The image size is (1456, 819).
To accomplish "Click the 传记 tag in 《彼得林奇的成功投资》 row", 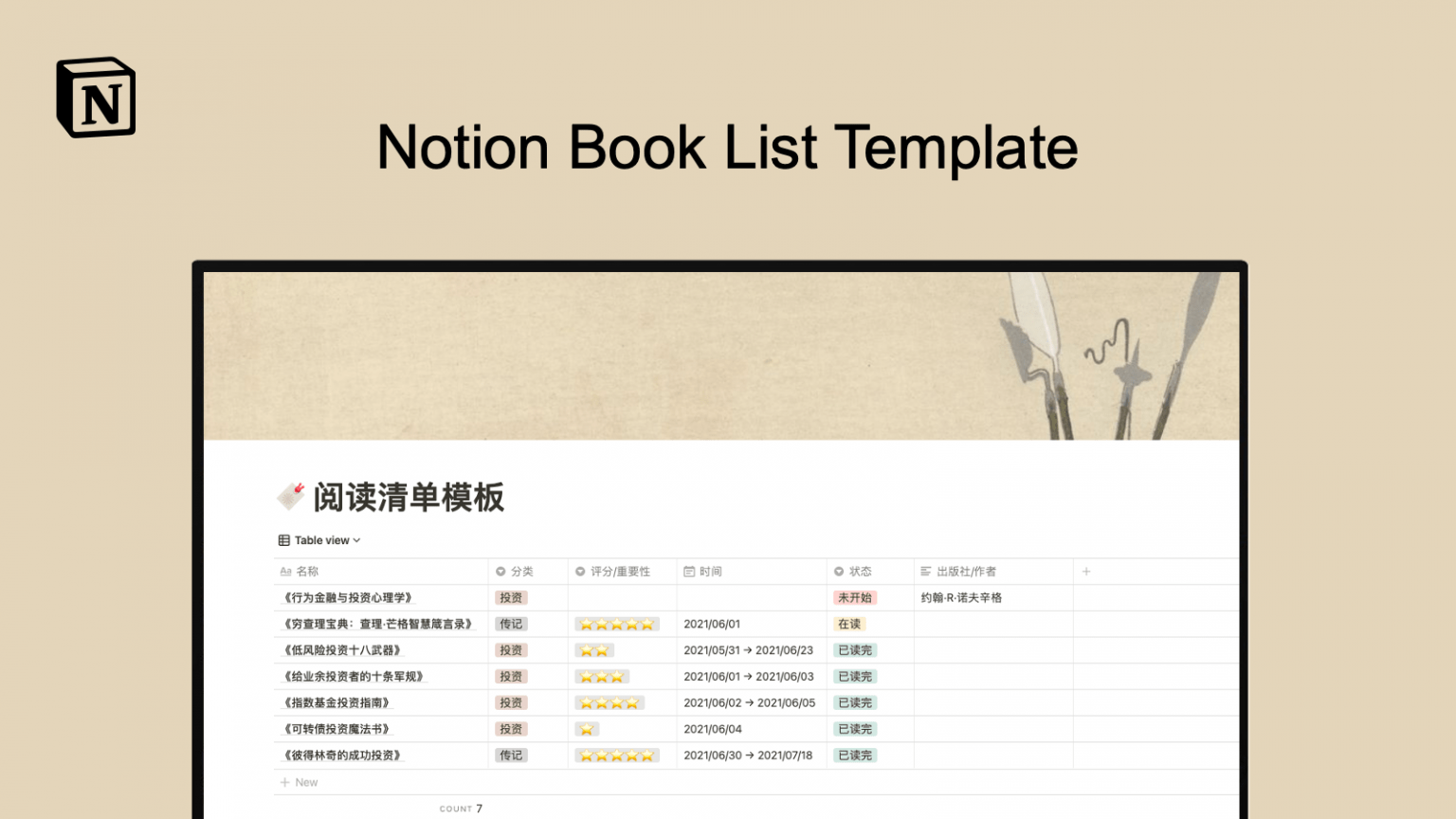I will point(511,755).
